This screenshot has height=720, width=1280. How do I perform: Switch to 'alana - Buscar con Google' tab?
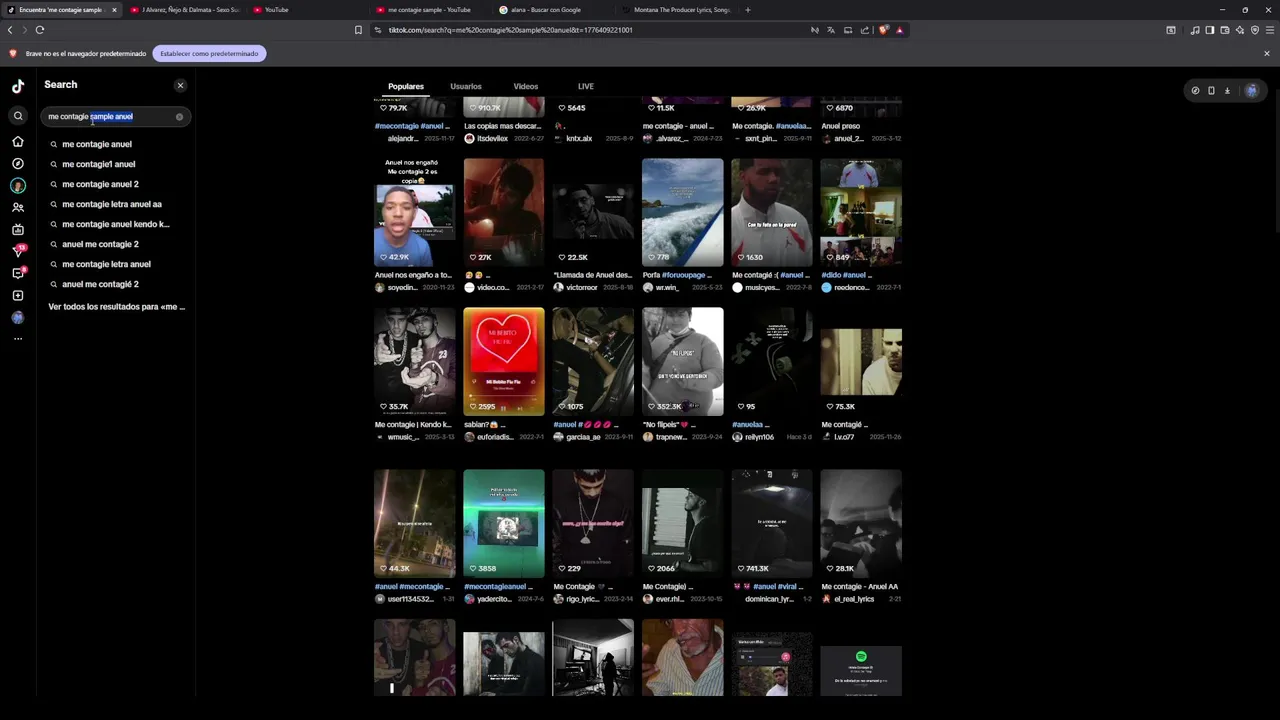tap(546, 10)
